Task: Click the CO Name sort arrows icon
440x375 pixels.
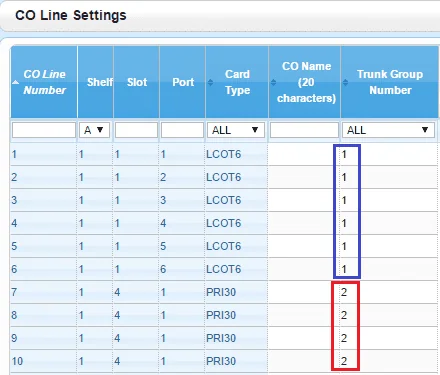Action: click(x=273, y=82)
